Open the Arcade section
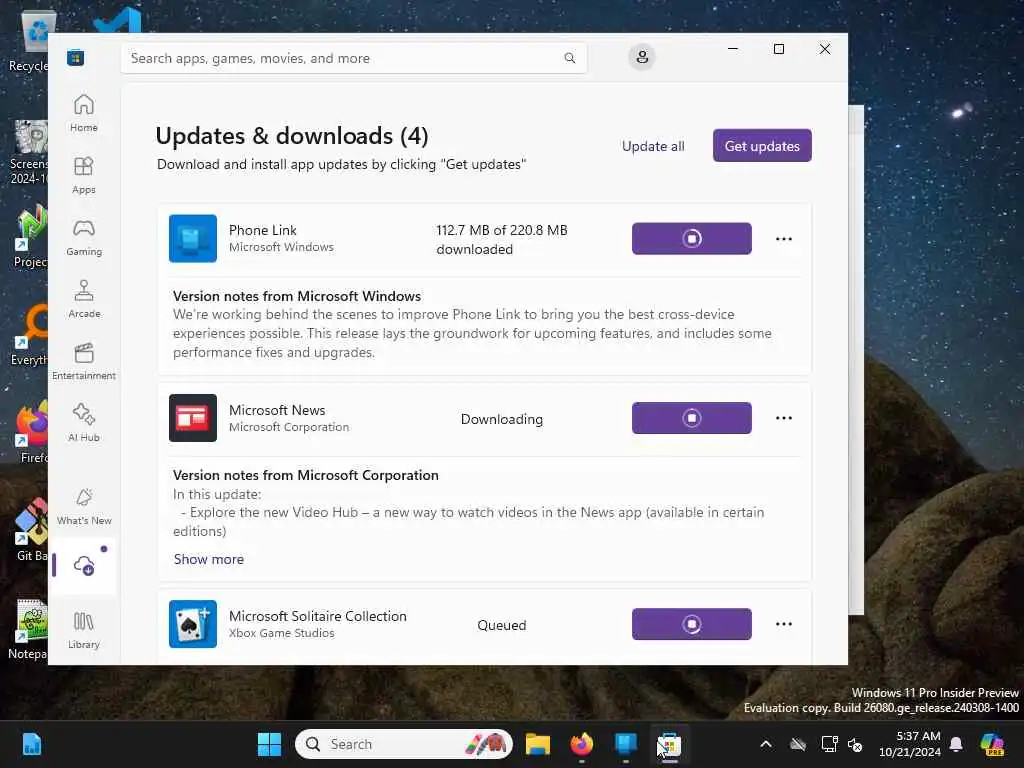1024x768 pixels. tap(84, 299)
